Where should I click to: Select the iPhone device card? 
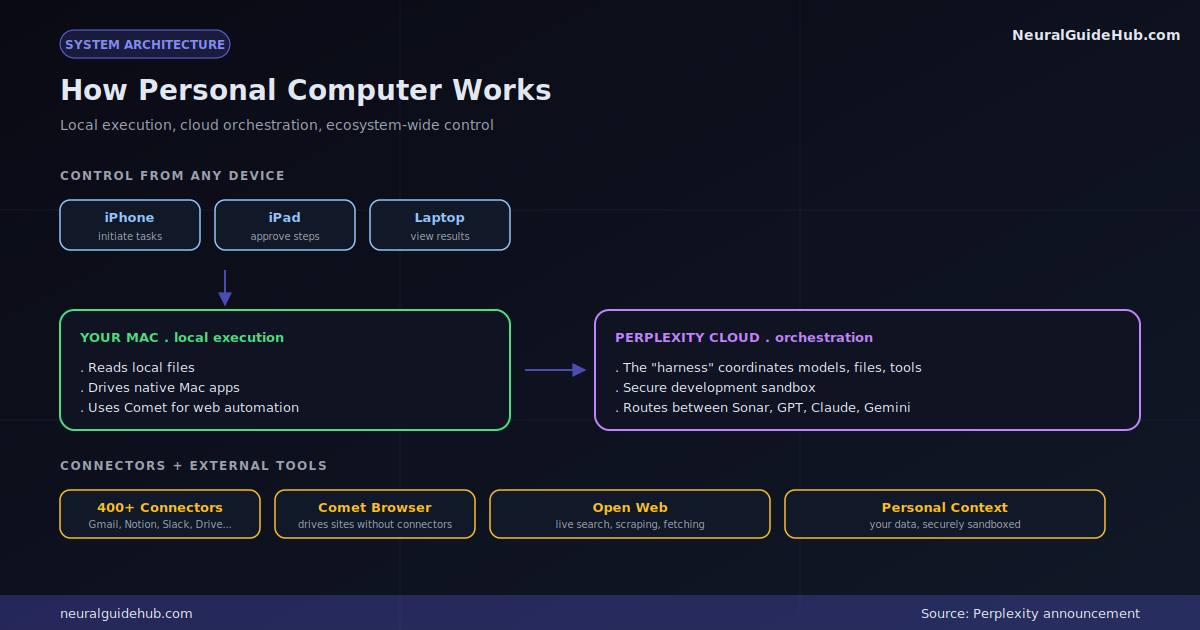(130, 225)
